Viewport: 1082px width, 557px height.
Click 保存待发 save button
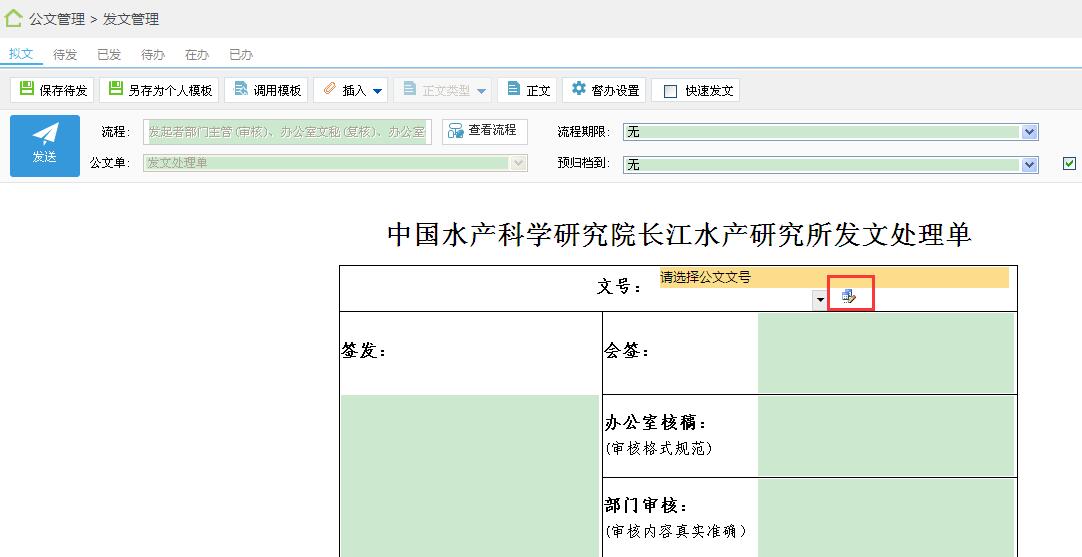52,90
